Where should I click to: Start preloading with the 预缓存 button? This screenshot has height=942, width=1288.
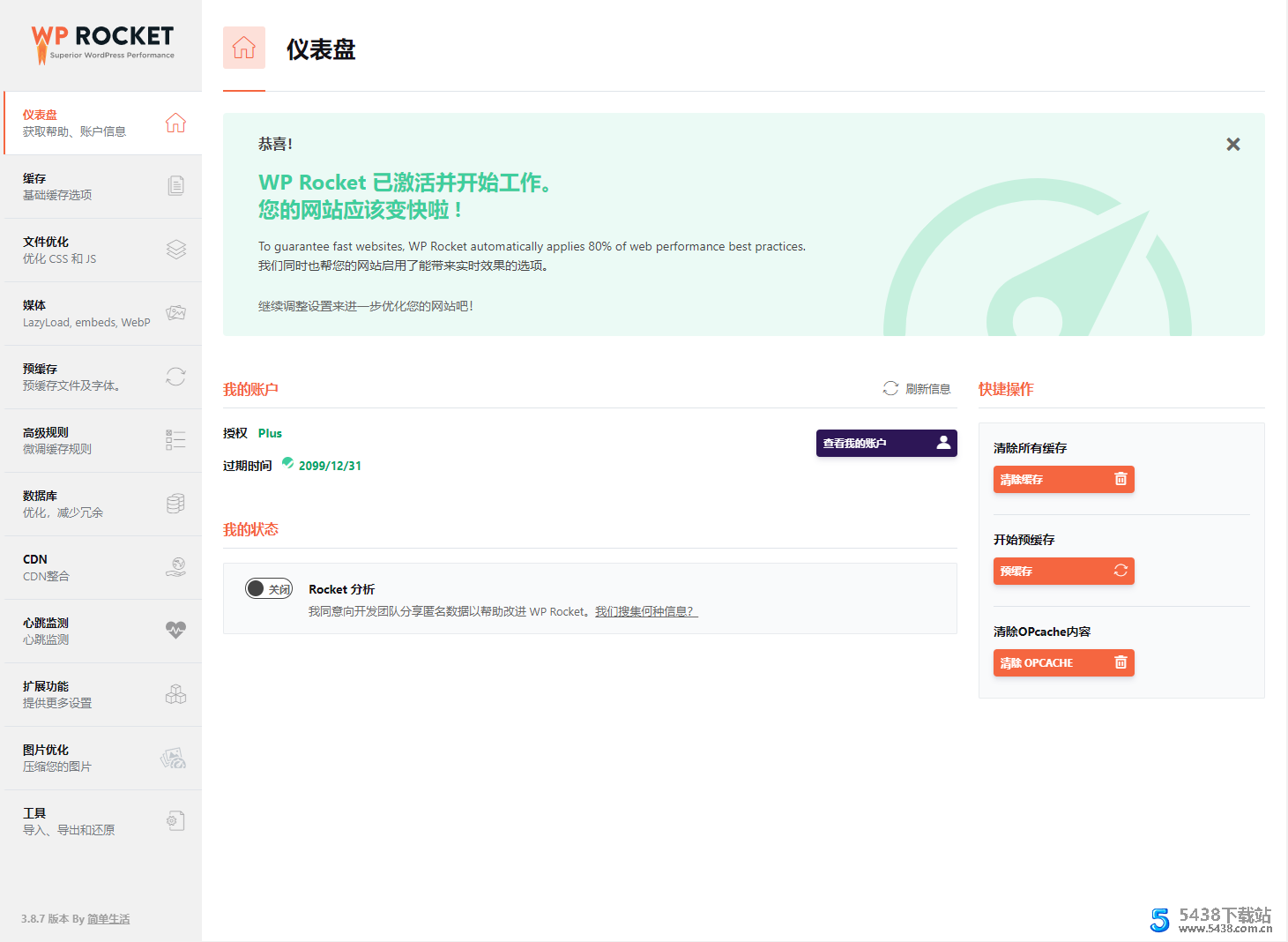coord(1063,572)
